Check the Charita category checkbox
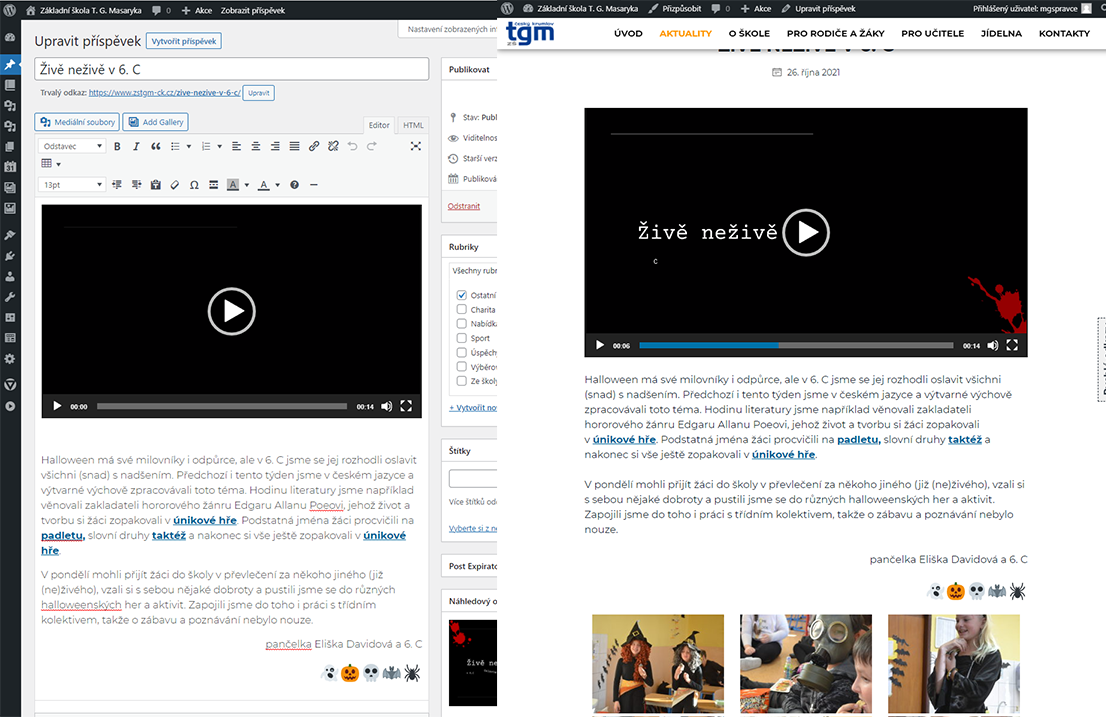Screen dimensions: 1106x717 462,310
